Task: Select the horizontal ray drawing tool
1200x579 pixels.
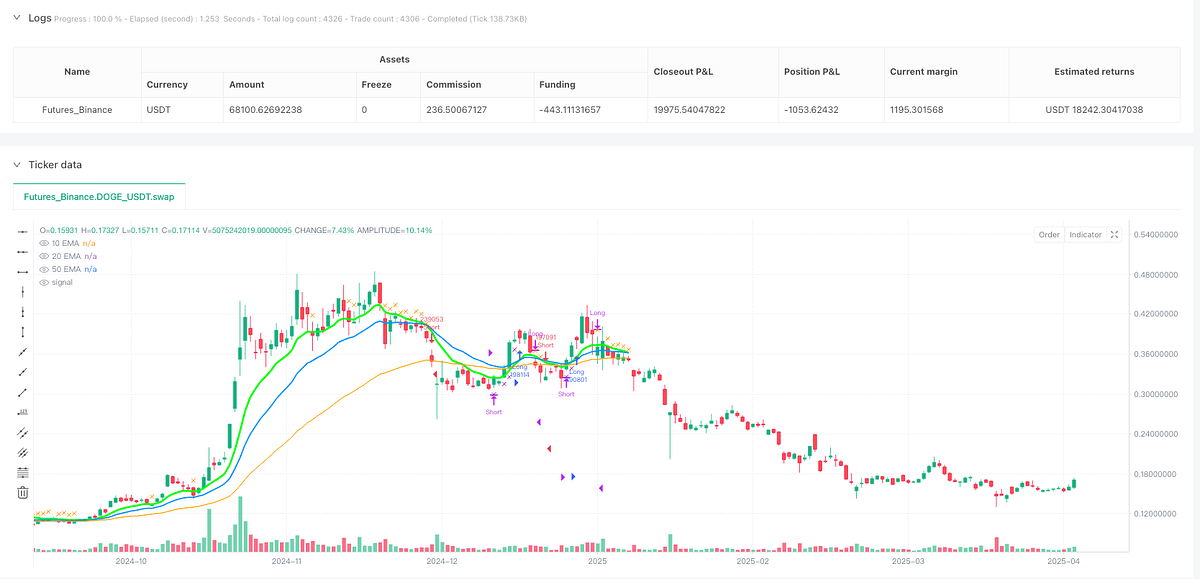Action: (x=21, y=252)
